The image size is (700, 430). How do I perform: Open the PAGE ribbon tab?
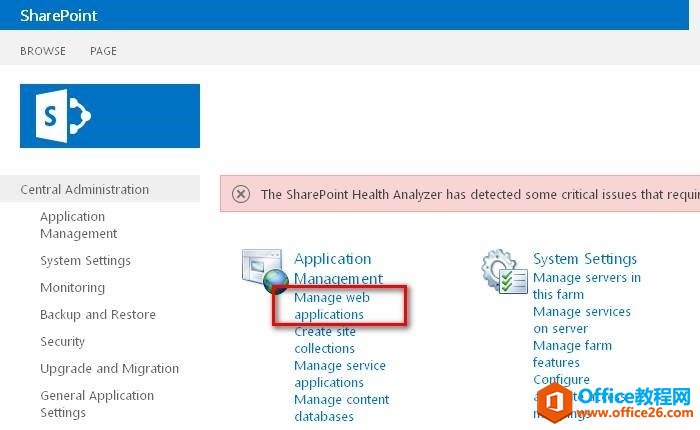point(104,51)
